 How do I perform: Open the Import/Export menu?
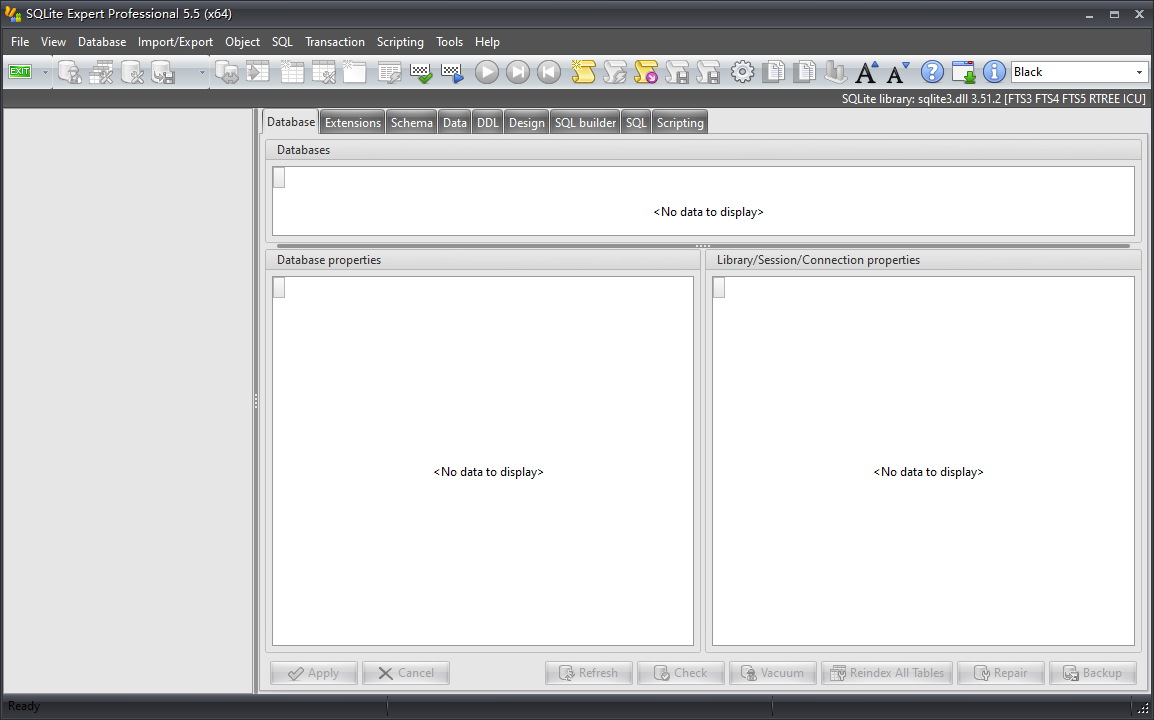pyautogui.click(x=175, y=42)
